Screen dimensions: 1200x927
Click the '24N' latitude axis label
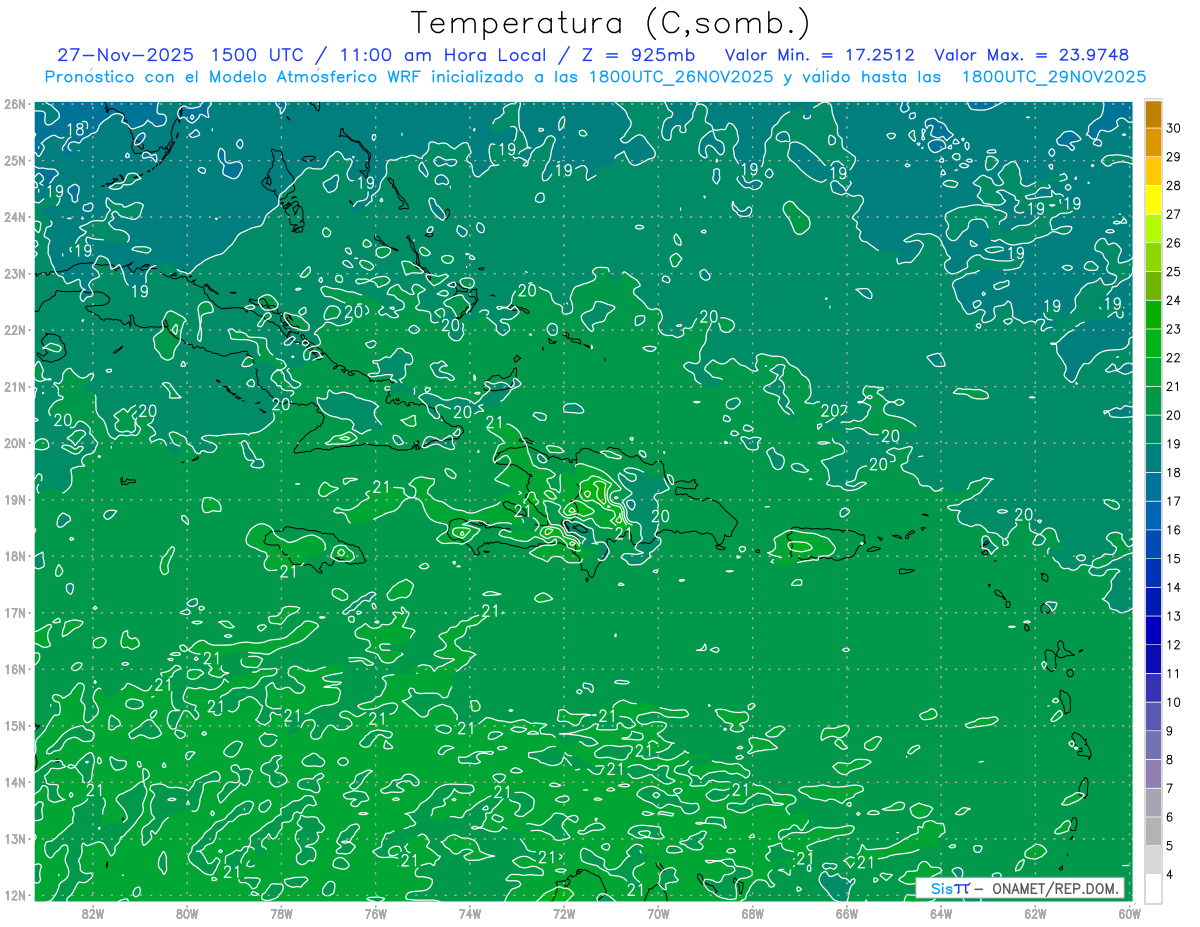click(14, 217)
